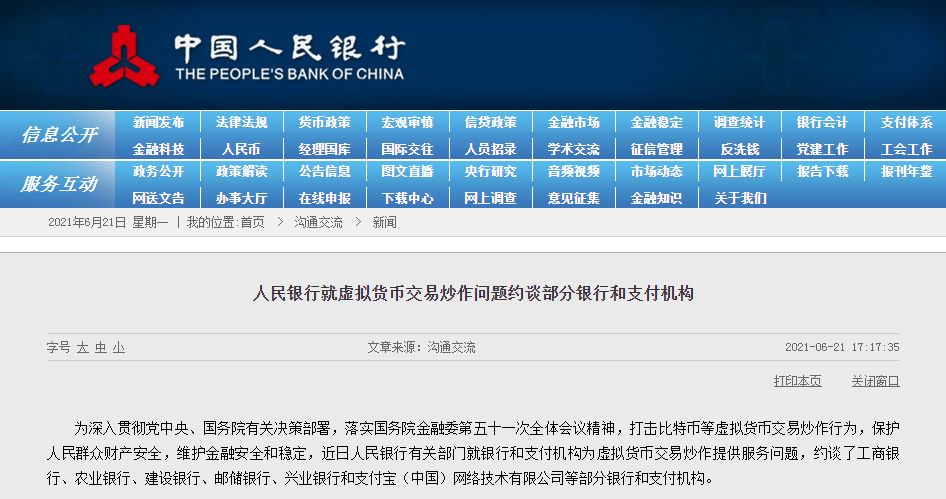Set font size to 小

[x=118, y=348]
